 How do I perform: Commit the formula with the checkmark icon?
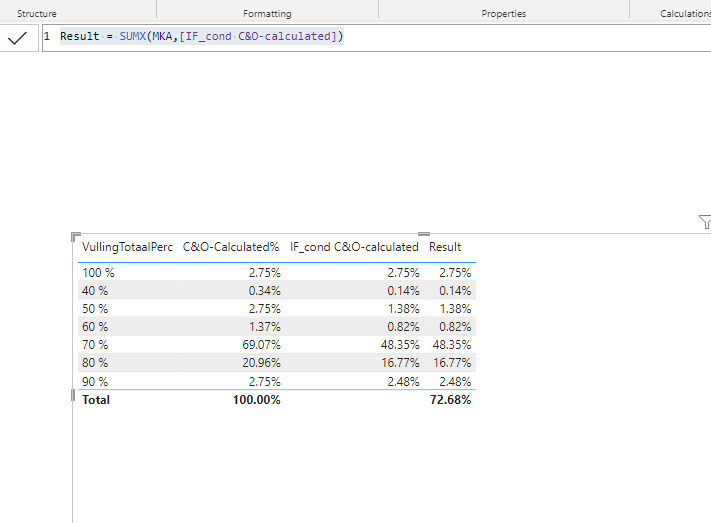tap(18, 38)
